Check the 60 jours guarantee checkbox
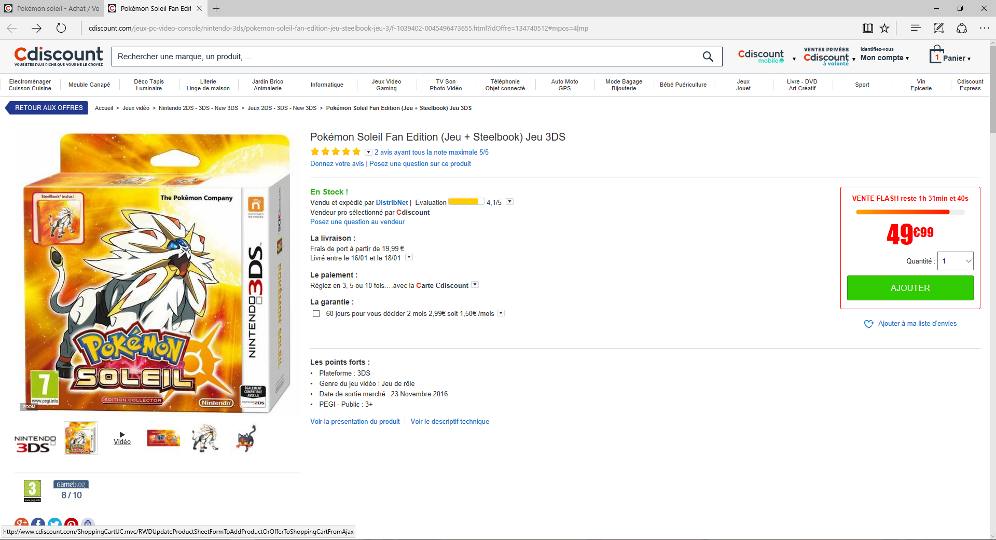This screenshot has width=996, height=540. point(316,313)
